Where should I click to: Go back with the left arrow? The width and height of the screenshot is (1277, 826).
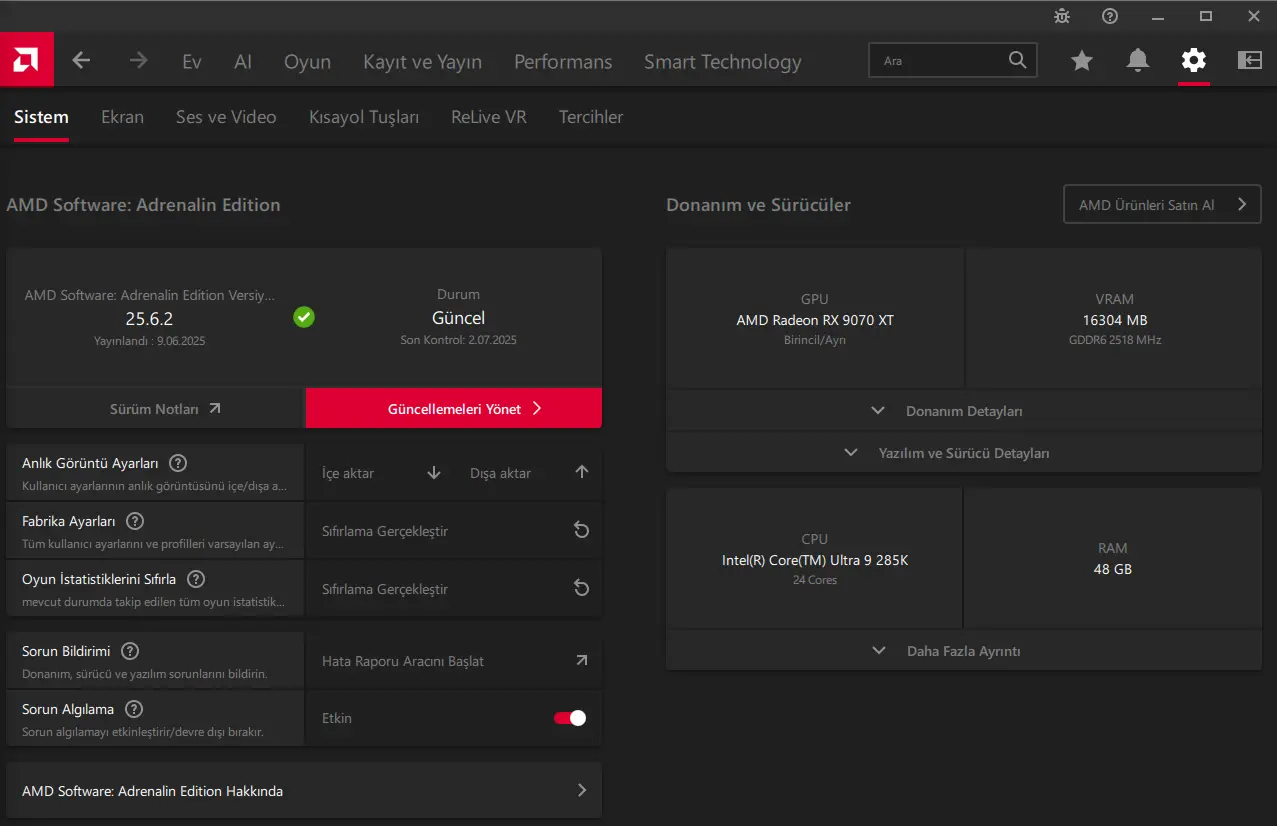click(82, 61)
